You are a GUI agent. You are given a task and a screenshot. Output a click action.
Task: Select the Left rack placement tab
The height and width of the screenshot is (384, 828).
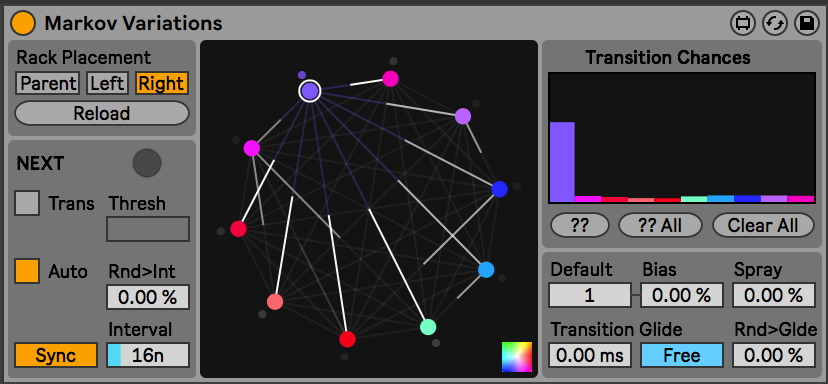click(107, 83)
